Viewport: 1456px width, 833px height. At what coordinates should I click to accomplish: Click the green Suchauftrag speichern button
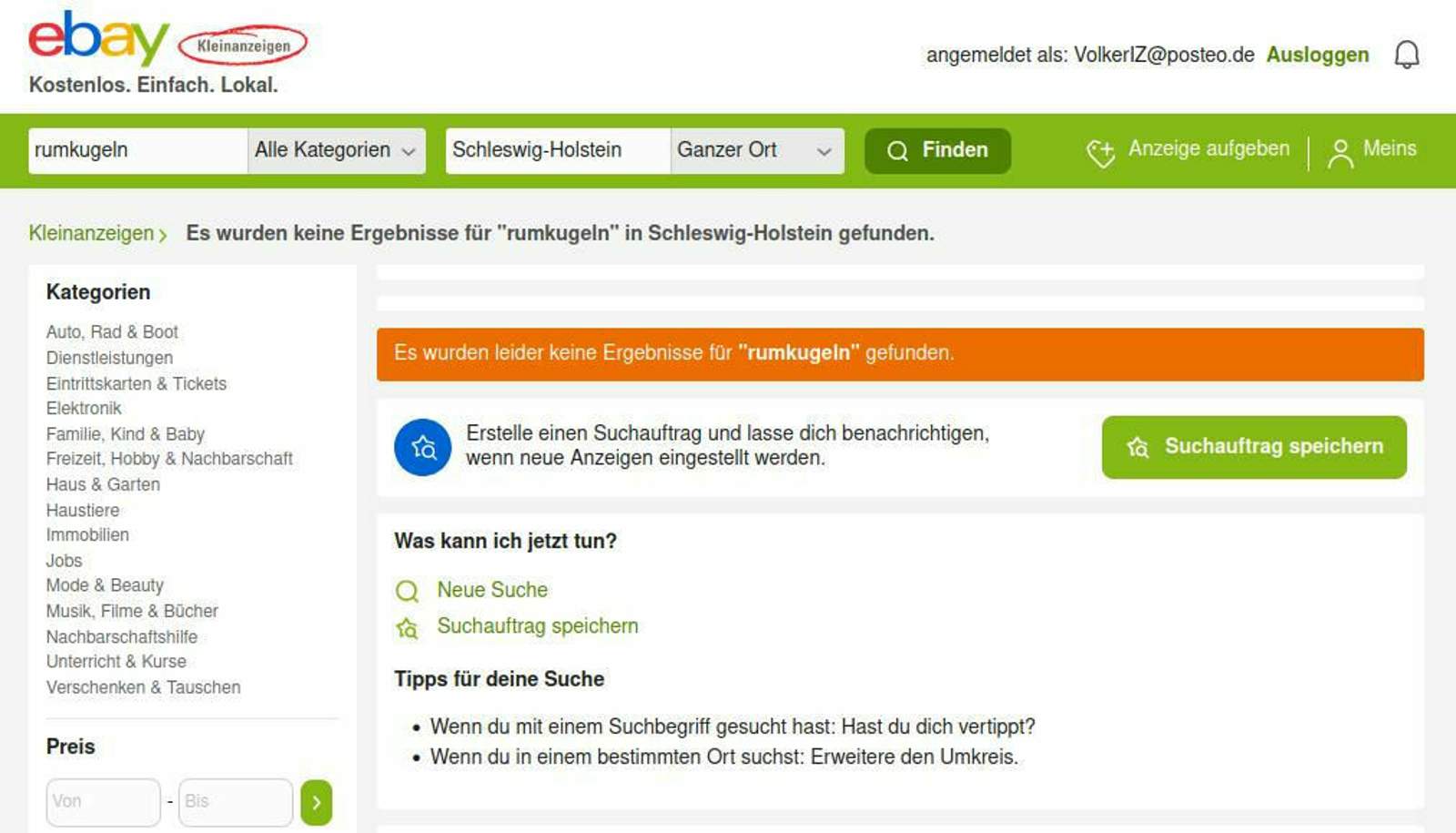pos(1253,447)
